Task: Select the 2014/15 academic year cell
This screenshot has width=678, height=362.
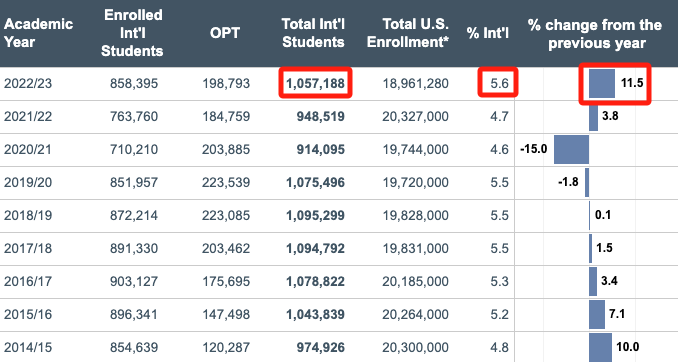Action: click(28, 347)
